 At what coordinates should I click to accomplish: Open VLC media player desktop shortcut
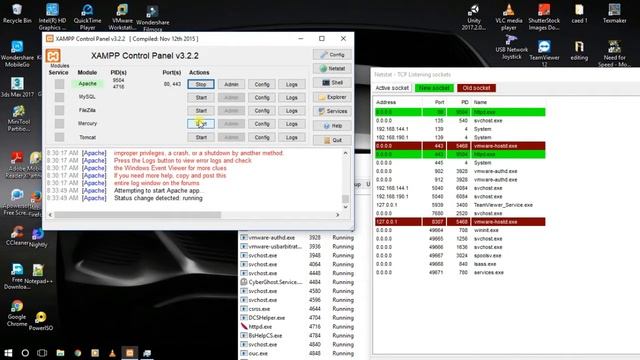509,16
